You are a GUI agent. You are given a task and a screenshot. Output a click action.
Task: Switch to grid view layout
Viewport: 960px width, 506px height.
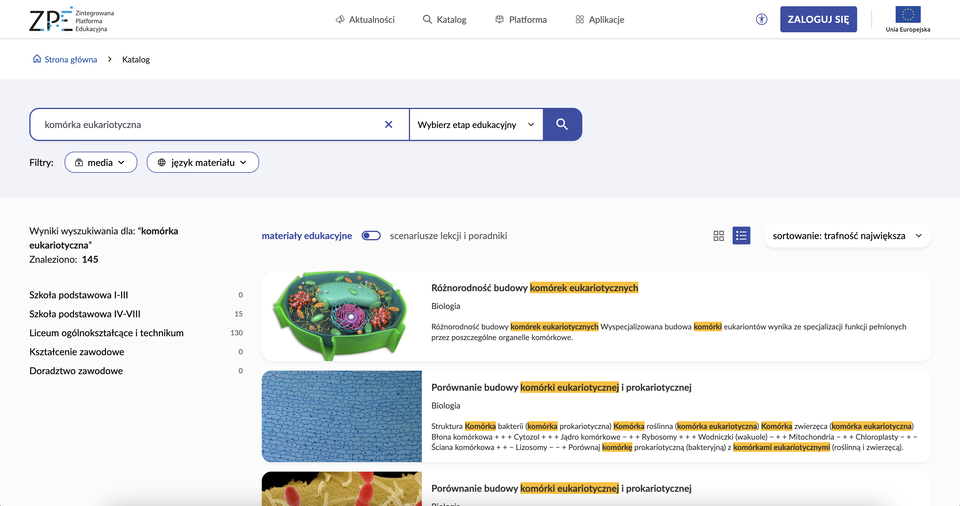718,236
